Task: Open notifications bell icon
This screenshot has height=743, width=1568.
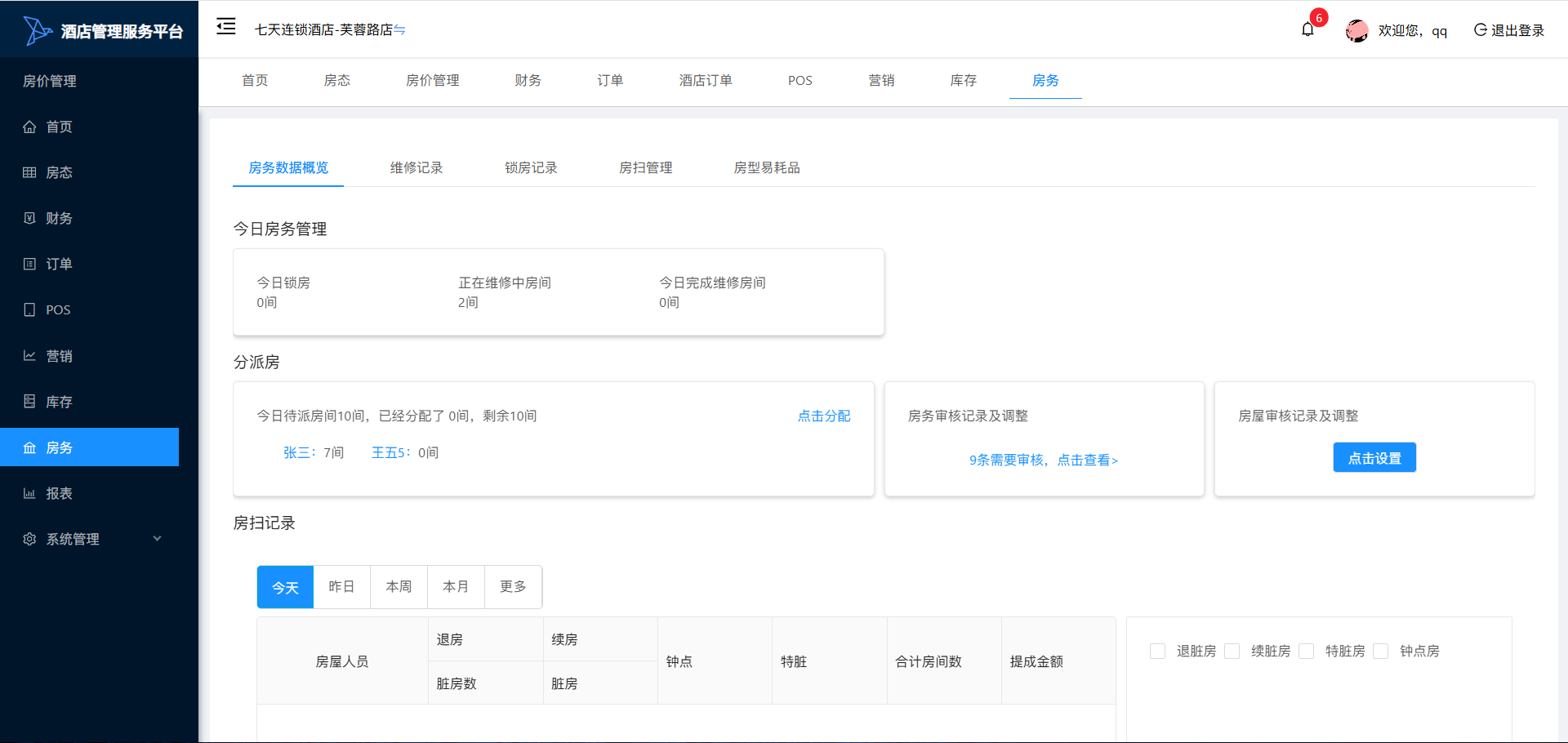Action: click(1307, 30)
